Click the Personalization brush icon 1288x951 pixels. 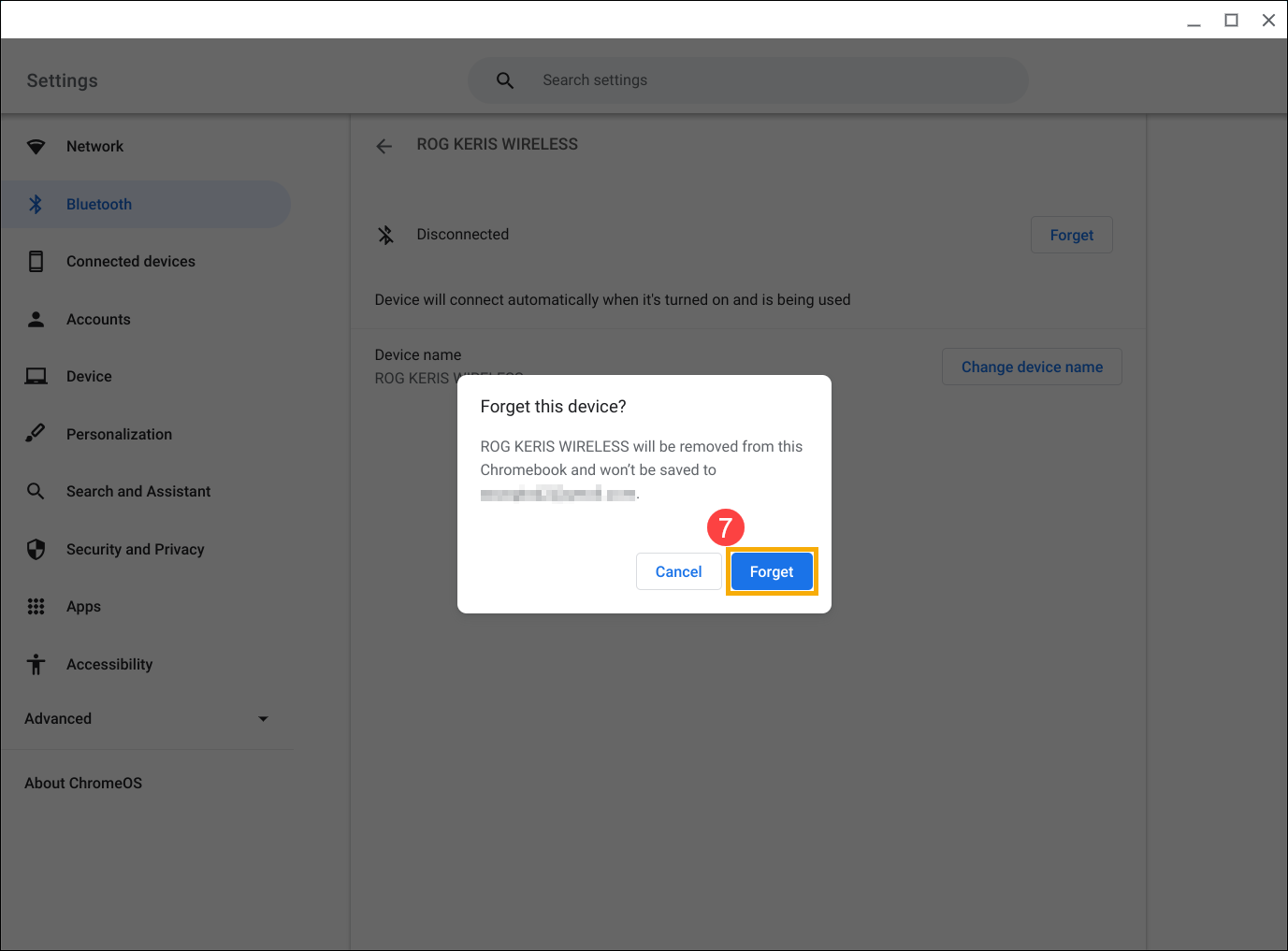(36, 434)
